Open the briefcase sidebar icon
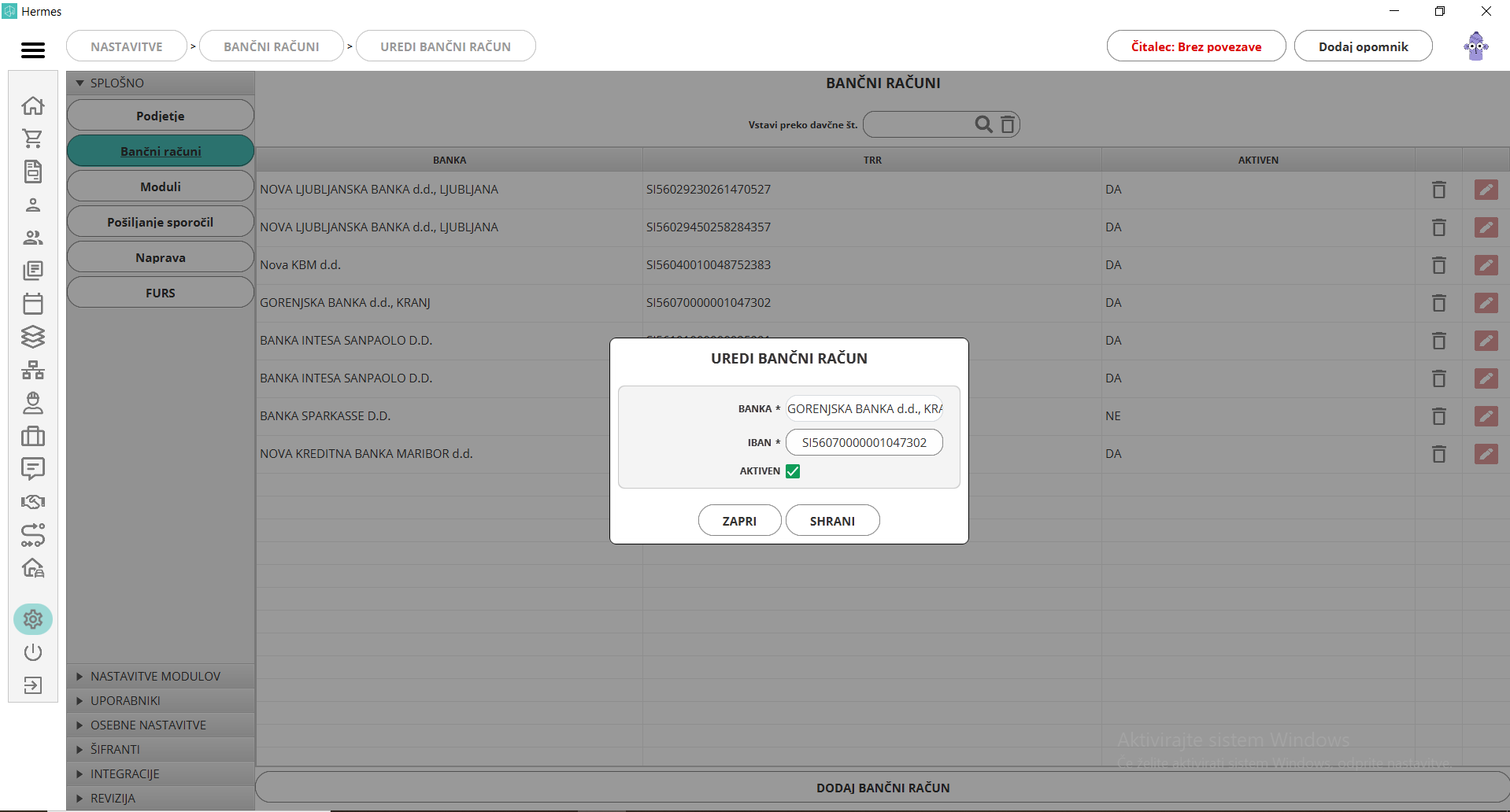1510x812 pixels. (x=33, y=436)
